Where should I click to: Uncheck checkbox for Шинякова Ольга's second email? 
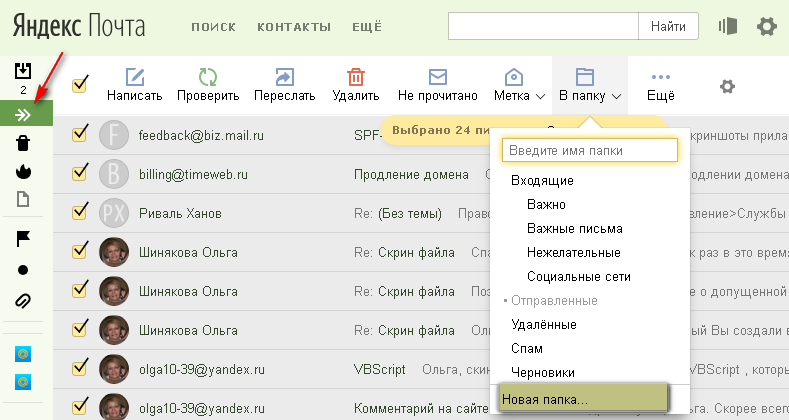pyautogui.click(x=80, y=290)
